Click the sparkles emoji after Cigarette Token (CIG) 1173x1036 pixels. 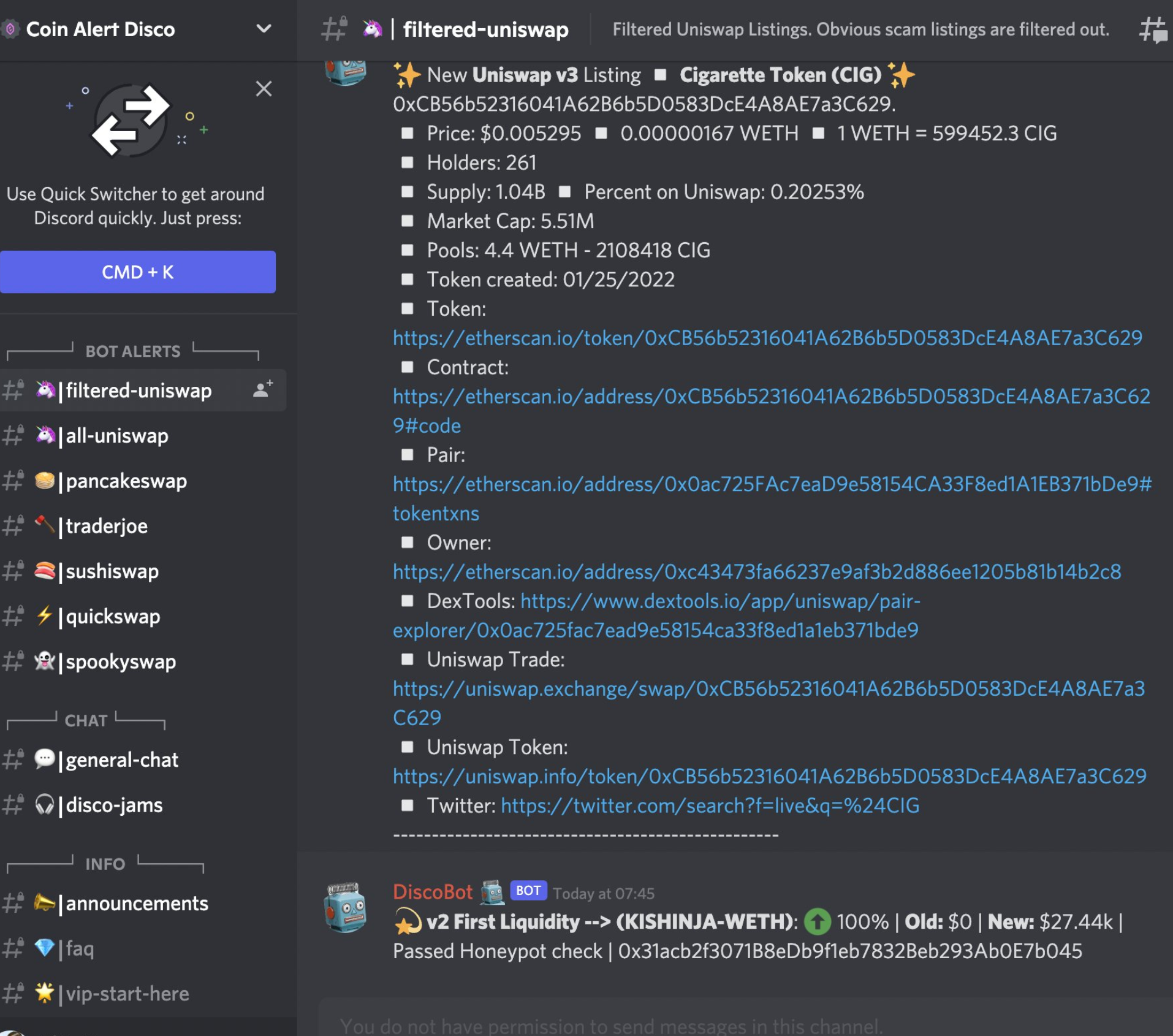point(902,75)
